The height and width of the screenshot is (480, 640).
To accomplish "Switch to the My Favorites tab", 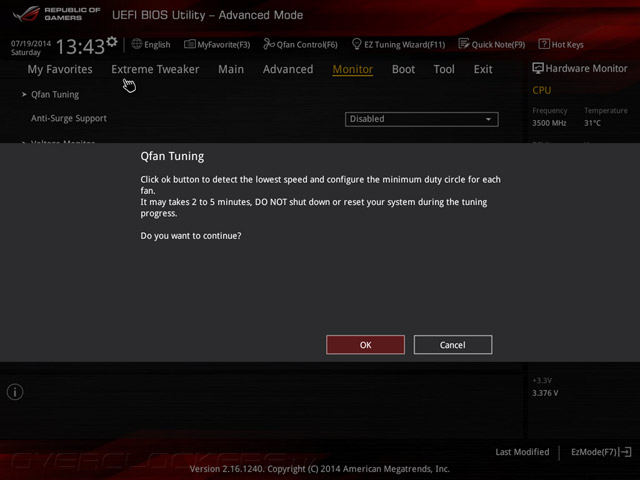I will pyautogui.click(x=60, y=69).
